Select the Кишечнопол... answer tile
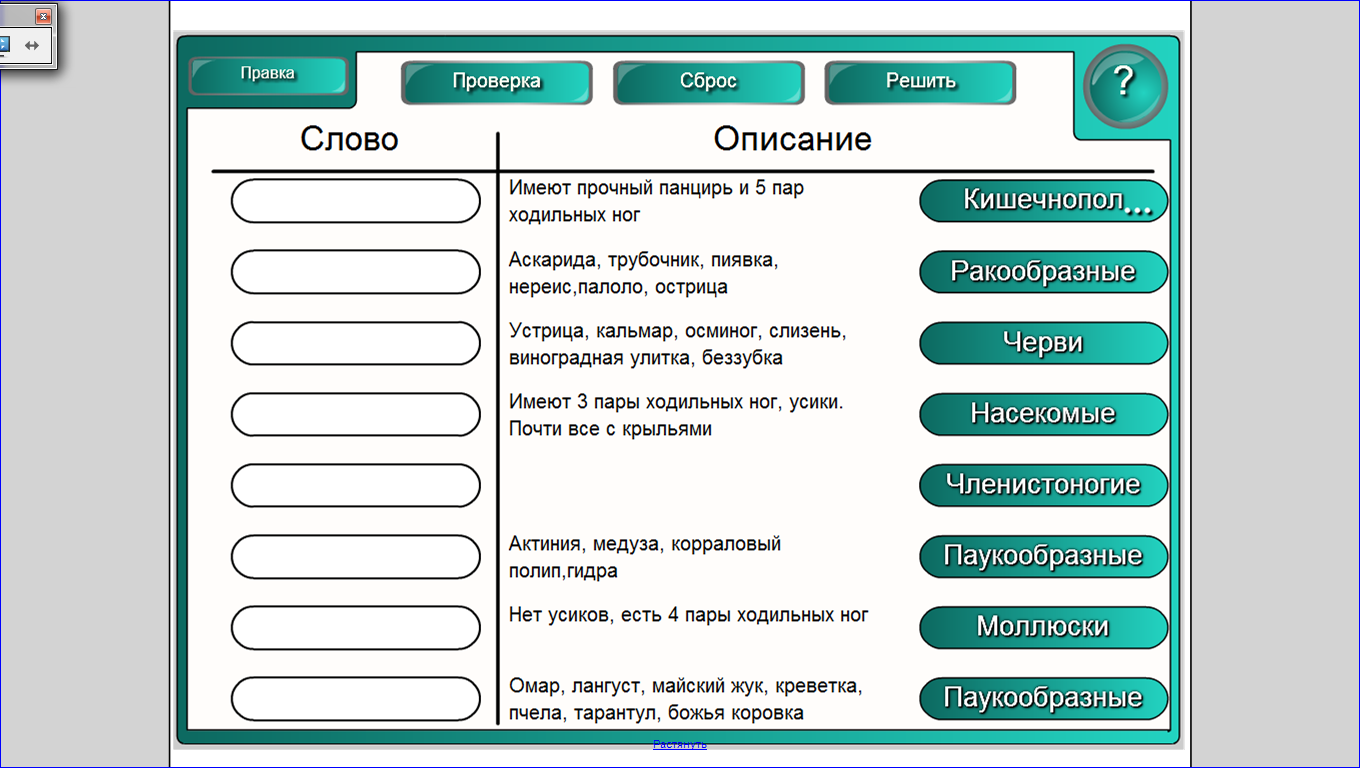Screen dimensions: 1360x768 (x=1044, y=201)
